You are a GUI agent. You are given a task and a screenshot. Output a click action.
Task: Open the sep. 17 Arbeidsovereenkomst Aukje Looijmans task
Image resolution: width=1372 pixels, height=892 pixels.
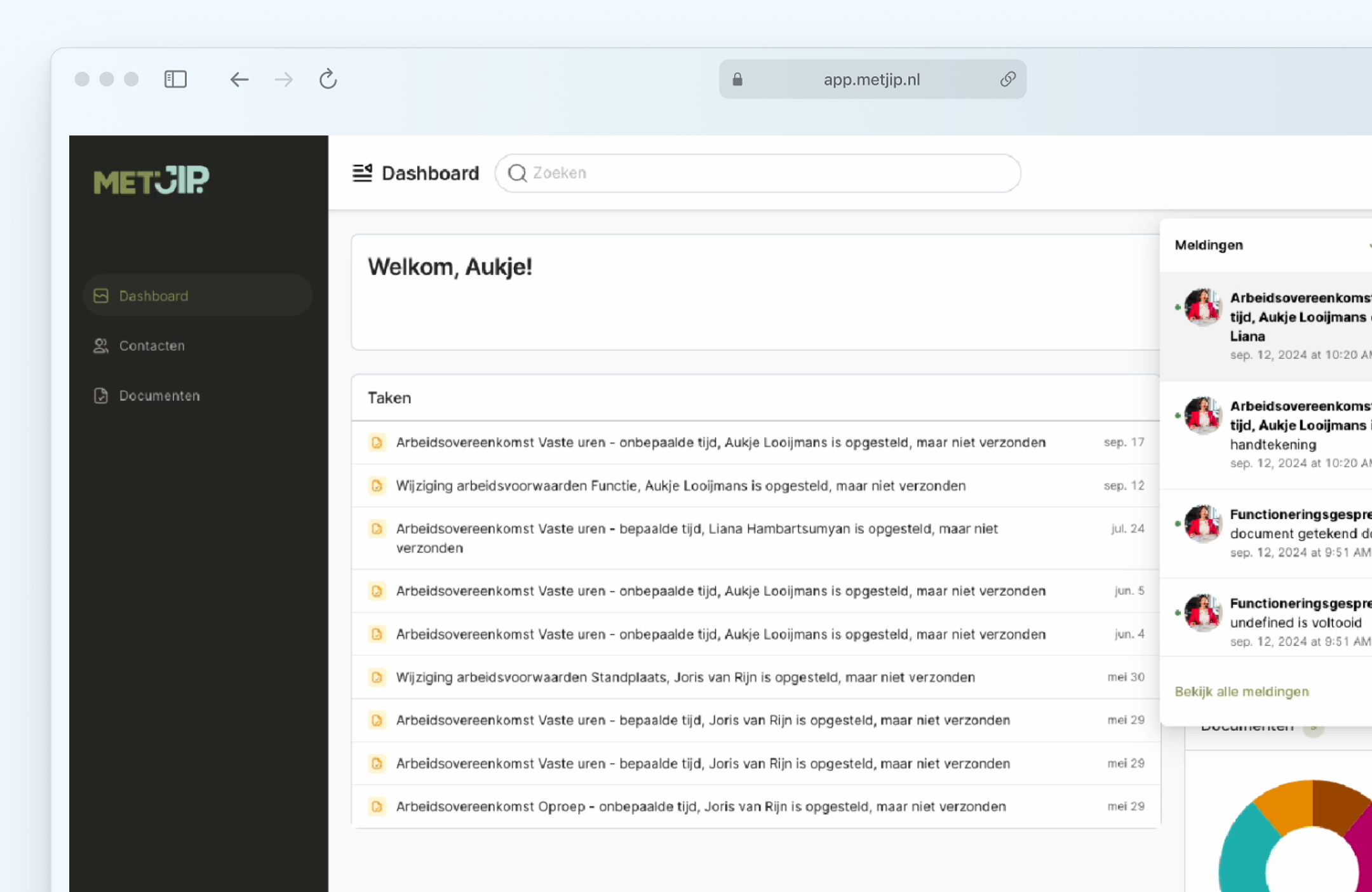pyautogui.click(x=756, y=442)
